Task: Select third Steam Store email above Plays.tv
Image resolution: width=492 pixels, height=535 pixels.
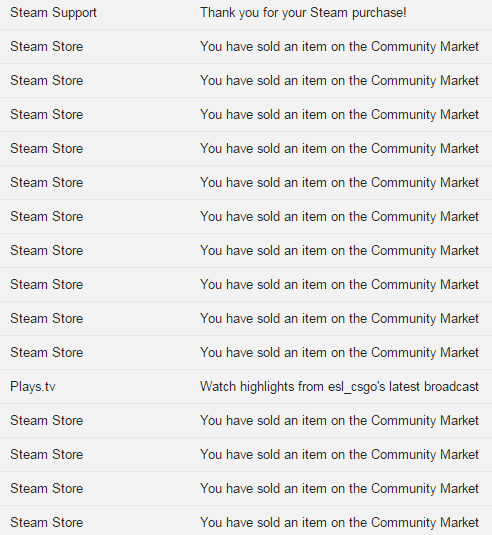Action: (x=246, y=285)
